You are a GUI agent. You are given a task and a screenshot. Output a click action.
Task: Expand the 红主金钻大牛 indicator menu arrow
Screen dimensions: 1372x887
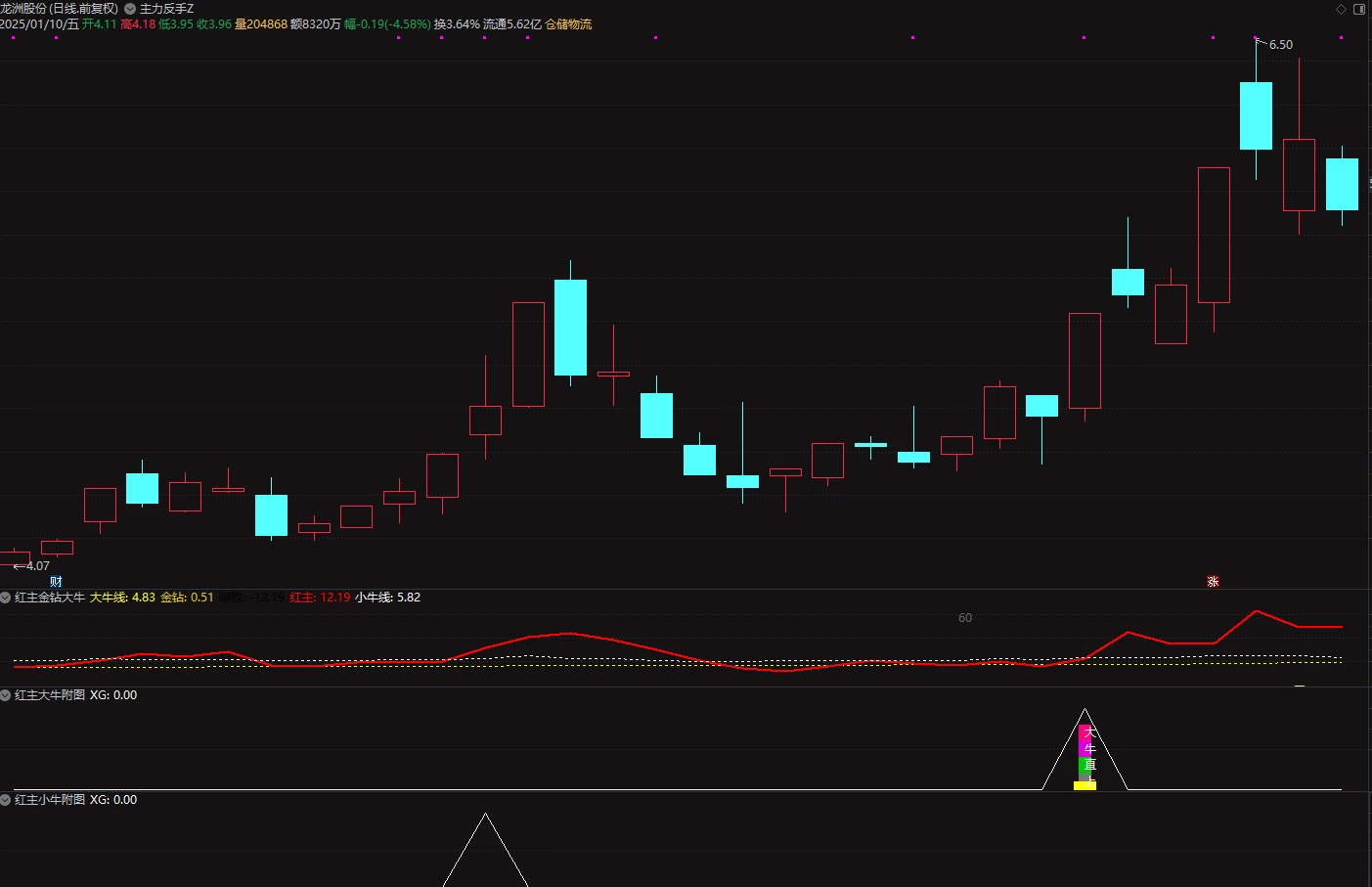tap(6, 598)
